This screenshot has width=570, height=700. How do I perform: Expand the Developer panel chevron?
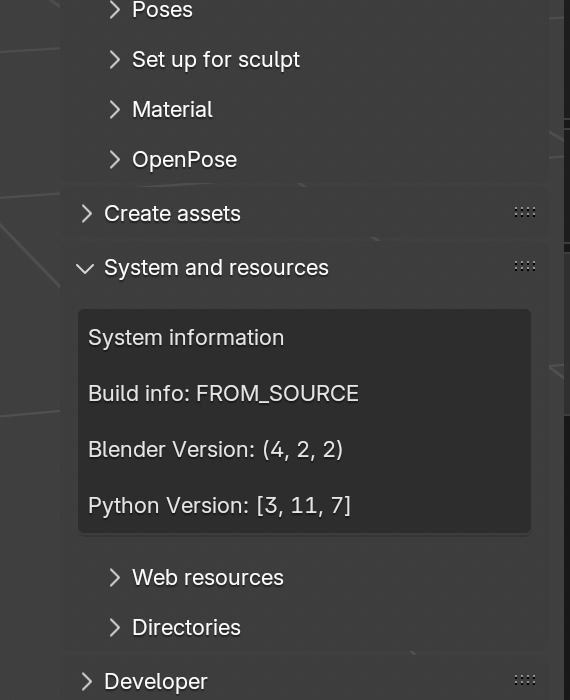pyautogui.click(x=87, y=681)
